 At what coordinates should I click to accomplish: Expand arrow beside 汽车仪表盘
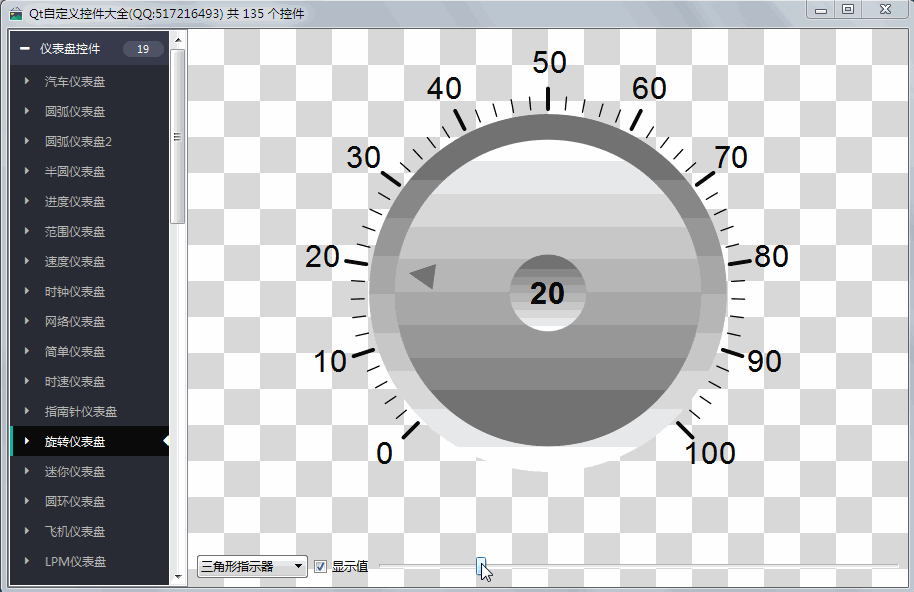click(27, 81)
